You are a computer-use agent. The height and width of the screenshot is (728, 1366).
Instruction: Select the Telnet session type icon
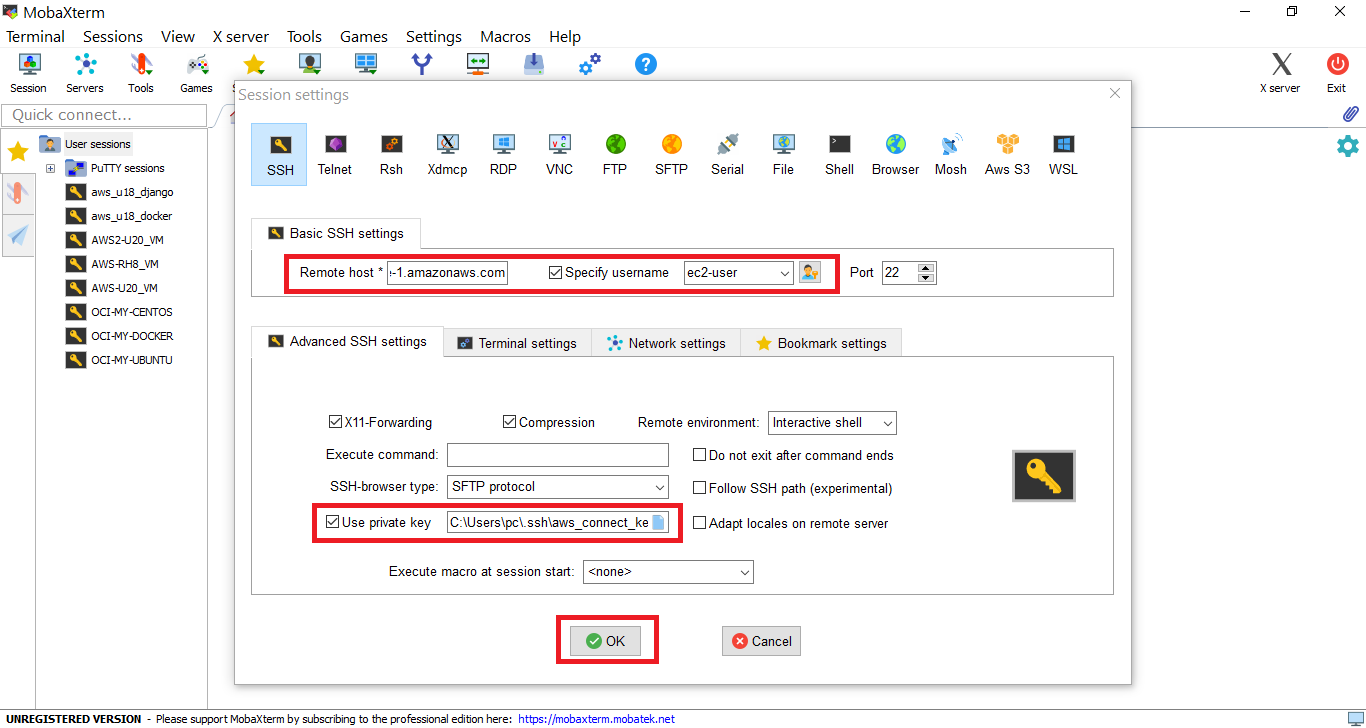[335, 154]
